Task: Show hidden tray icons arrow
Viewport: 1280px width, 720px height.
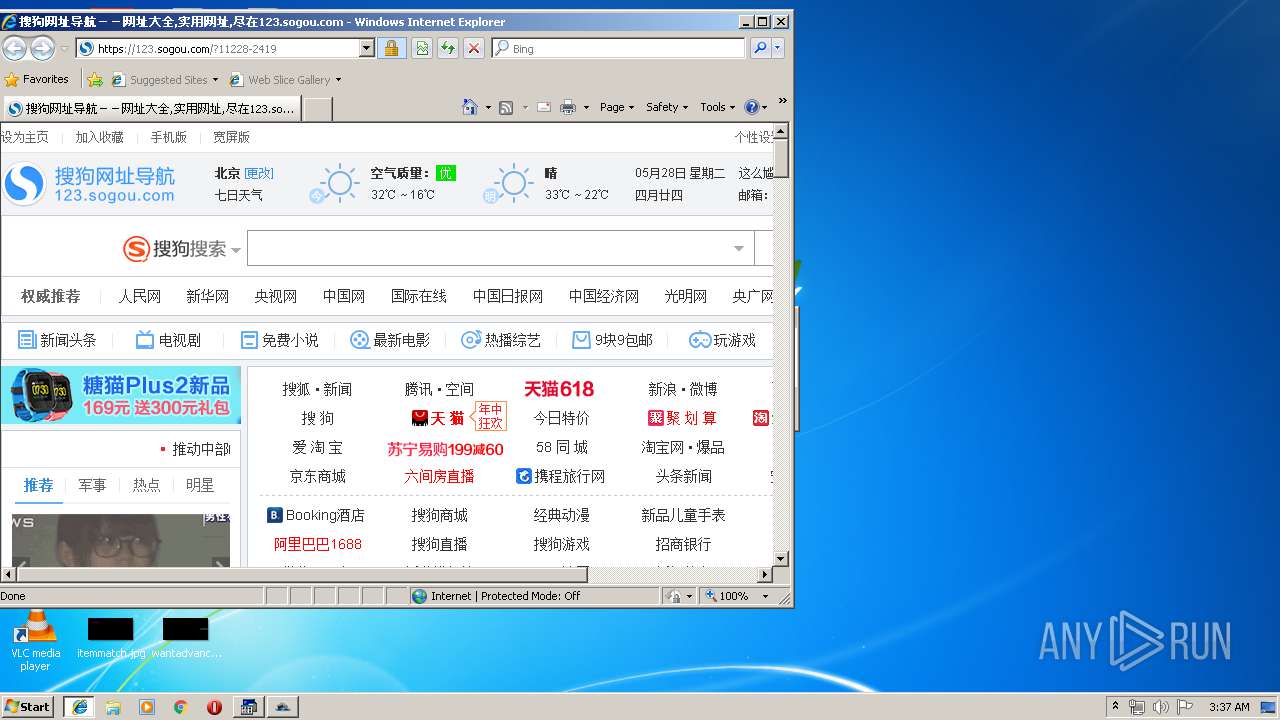Action: coord(1115,706)
